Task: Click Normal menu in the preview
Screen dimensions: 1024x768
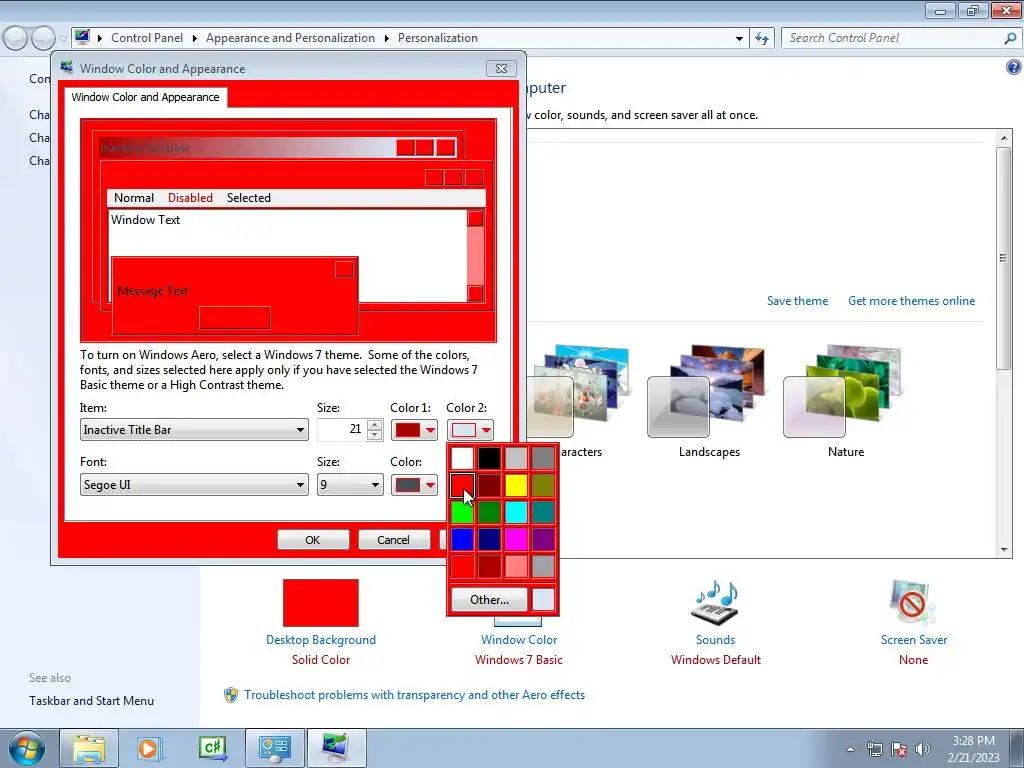Action: [134, 198]
